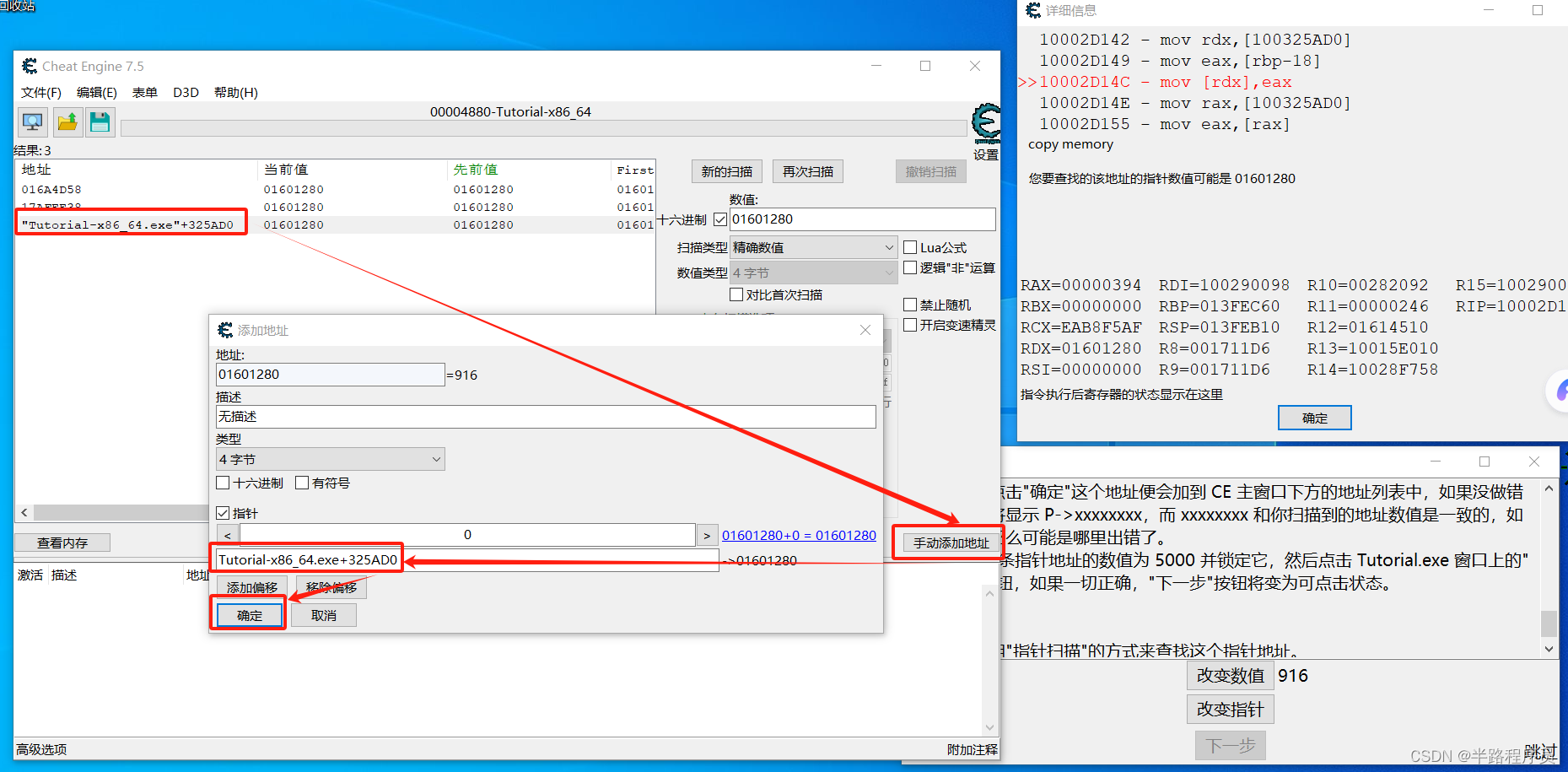The width and height of the screenshot is (1568, 772).
Task: Select the Tutorial-x86_64.exe+325AD0 result row
Action: tap(335, 224)
